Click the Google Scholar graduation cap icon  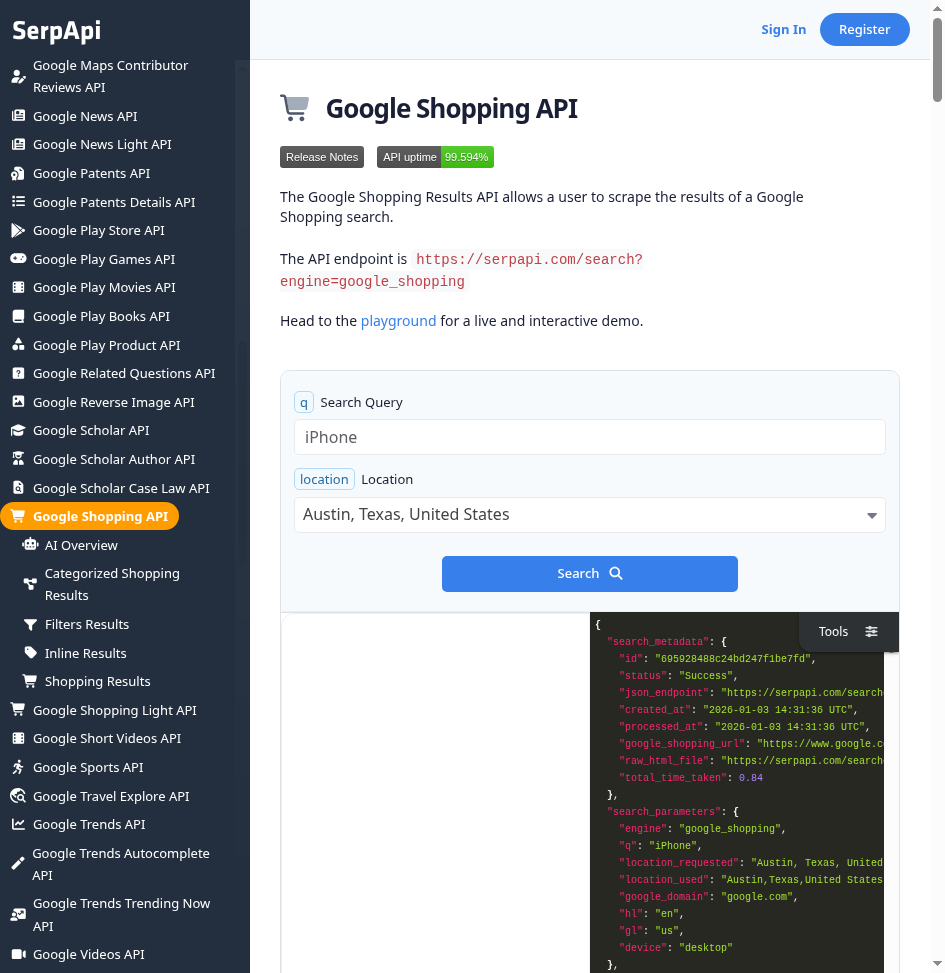click(19, 430)
